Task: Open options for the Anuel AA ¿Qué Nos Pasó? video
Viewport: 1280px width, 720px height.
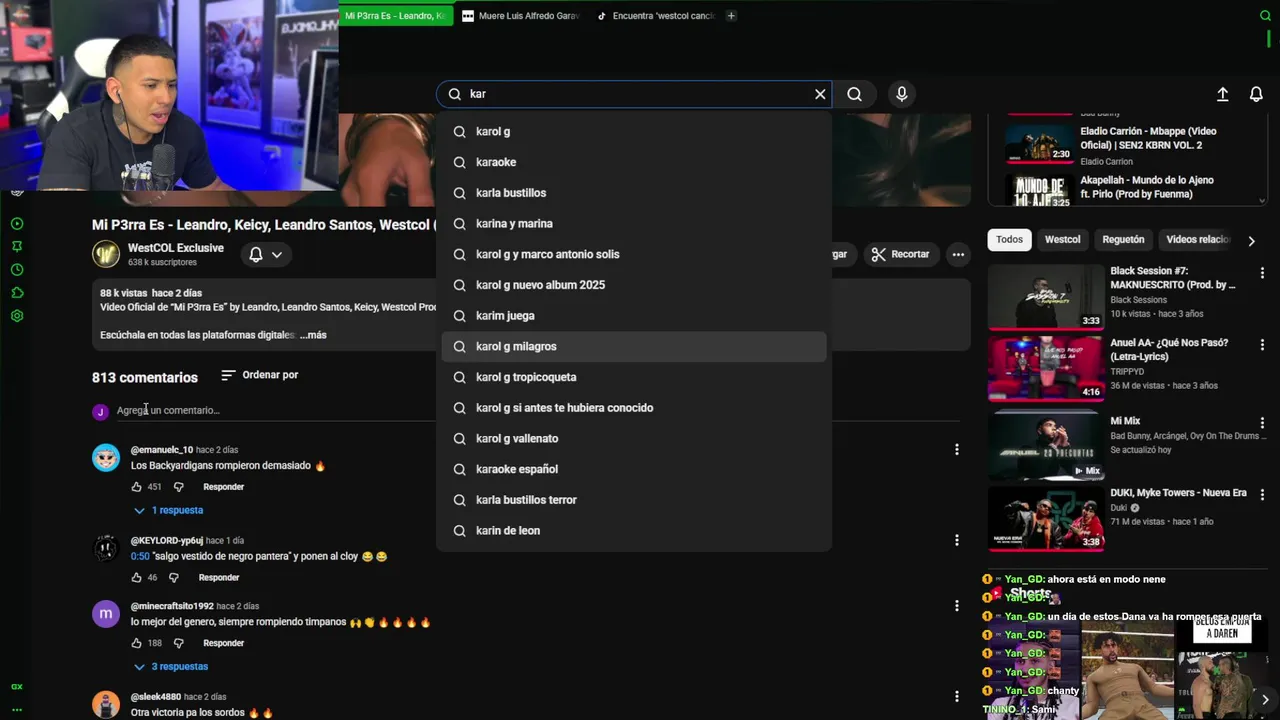Action: point(1262,345)
